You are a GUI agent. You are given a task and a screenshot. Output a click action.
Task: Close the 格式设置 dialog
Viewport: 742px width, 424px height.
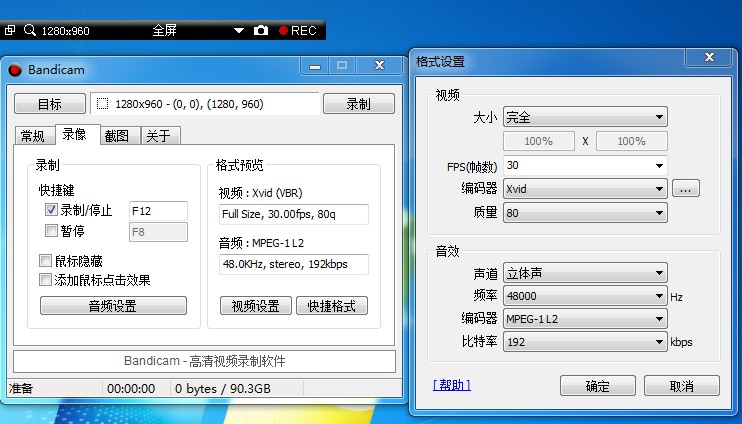coord(709,57)
